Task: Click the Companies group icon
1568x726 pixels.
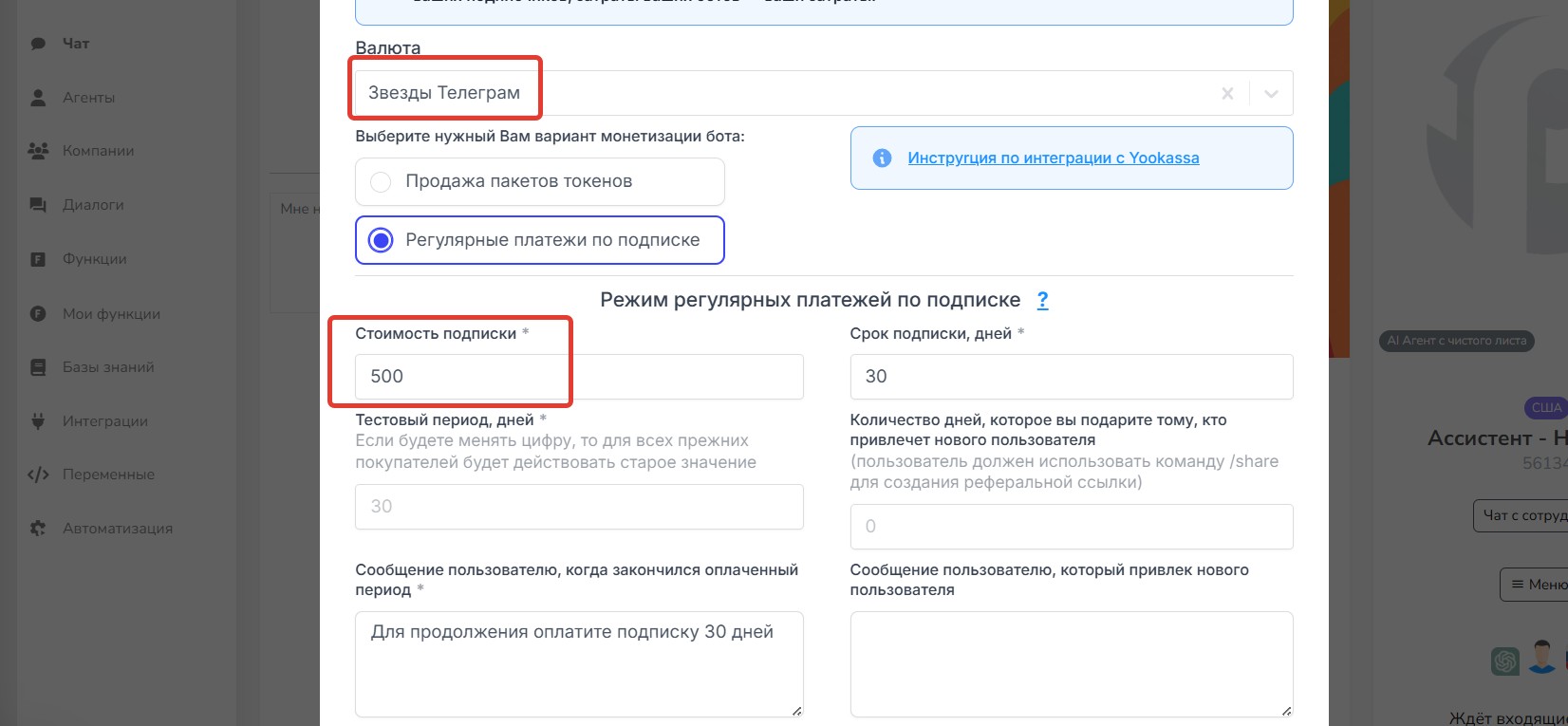Action: click(38, 151)
